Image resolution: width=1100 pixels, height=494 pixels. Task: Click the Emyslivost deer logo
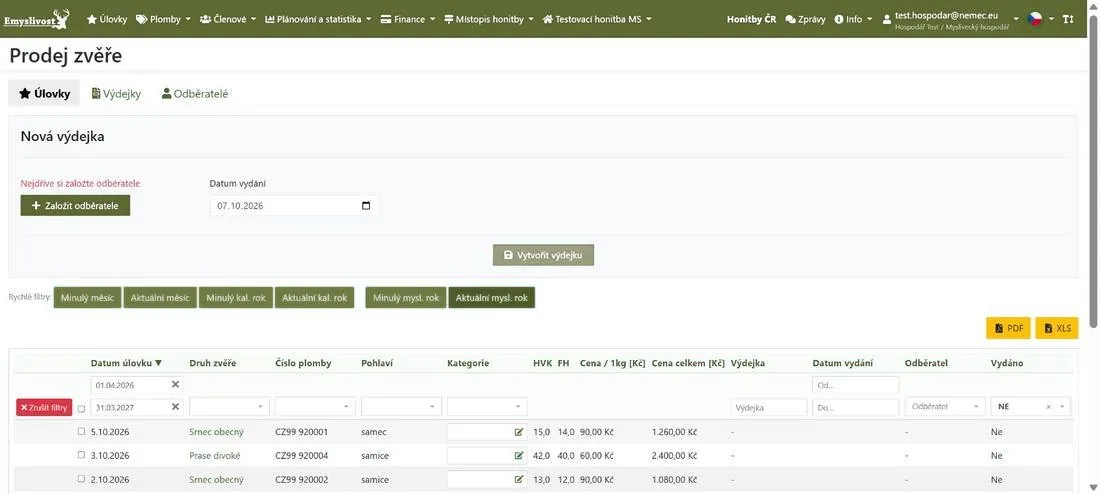point(37,19)
